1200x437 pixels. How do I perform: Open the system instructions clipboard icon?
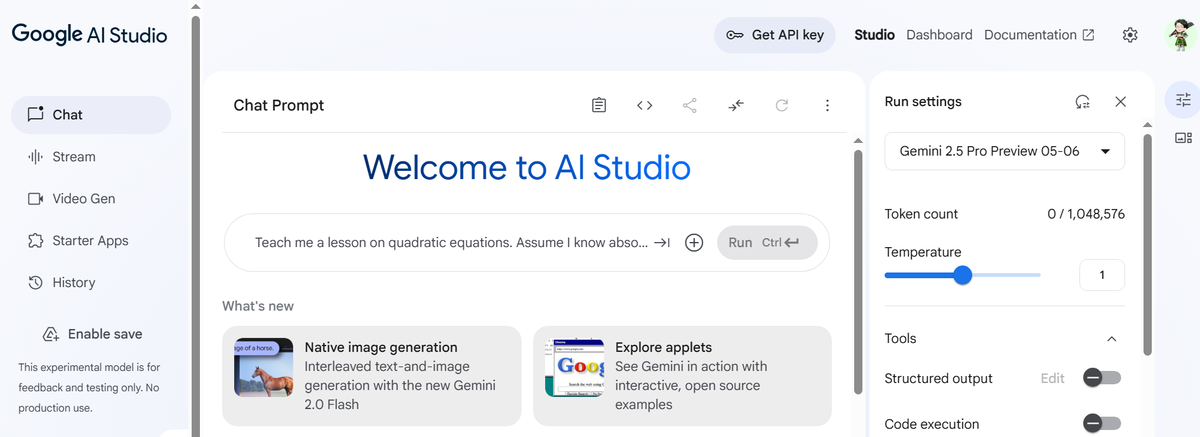(x=599, y=105)
